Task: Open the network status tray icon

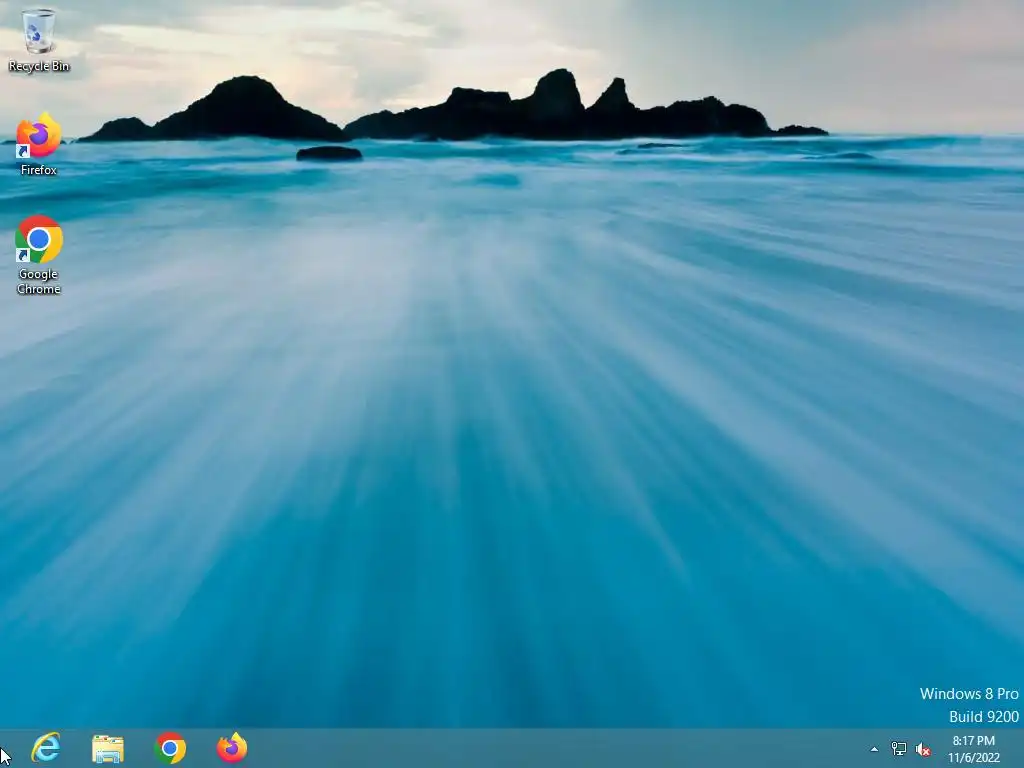Action: pos(899,749)
